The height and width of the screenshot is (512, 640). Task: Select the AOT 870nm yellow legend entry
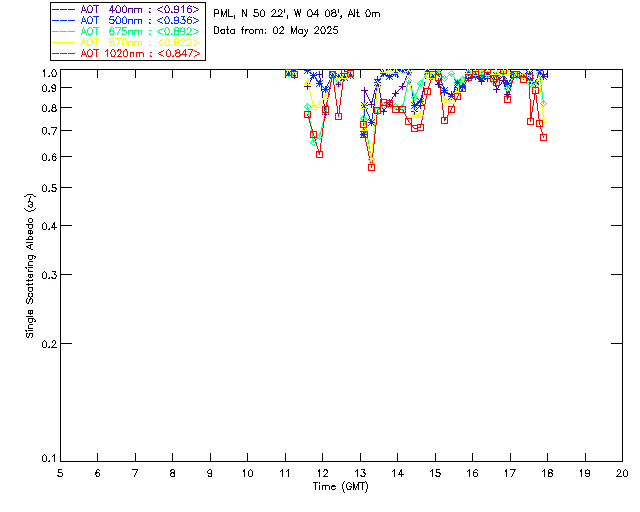coord(127,42)
